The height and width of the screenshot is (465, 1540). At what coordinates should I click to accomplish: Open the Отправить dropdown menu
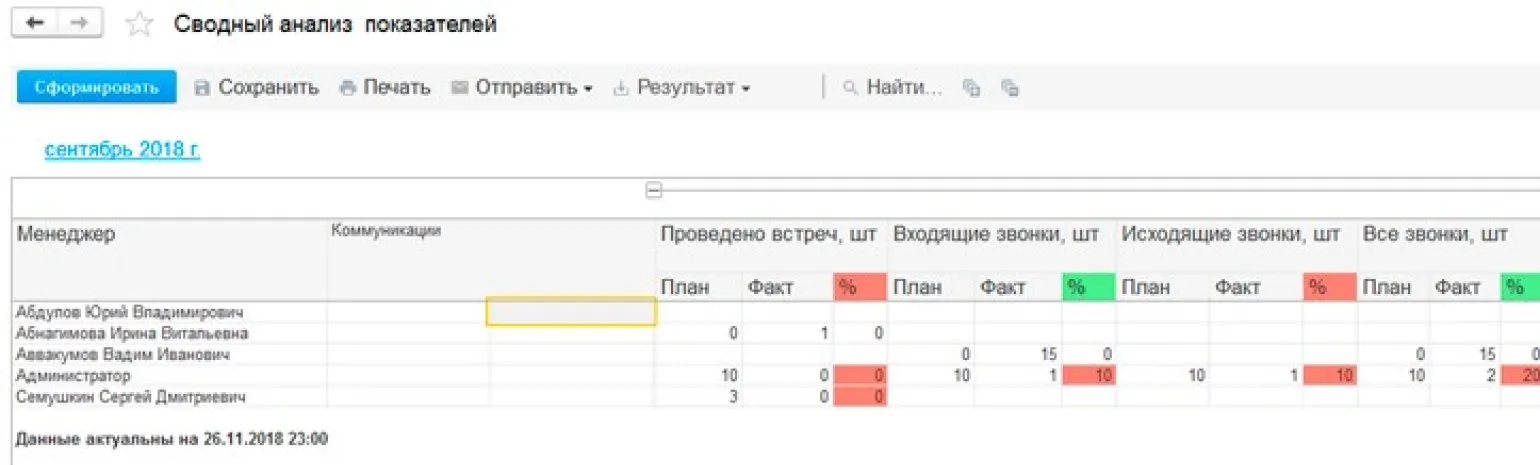[x=522, y=88]
